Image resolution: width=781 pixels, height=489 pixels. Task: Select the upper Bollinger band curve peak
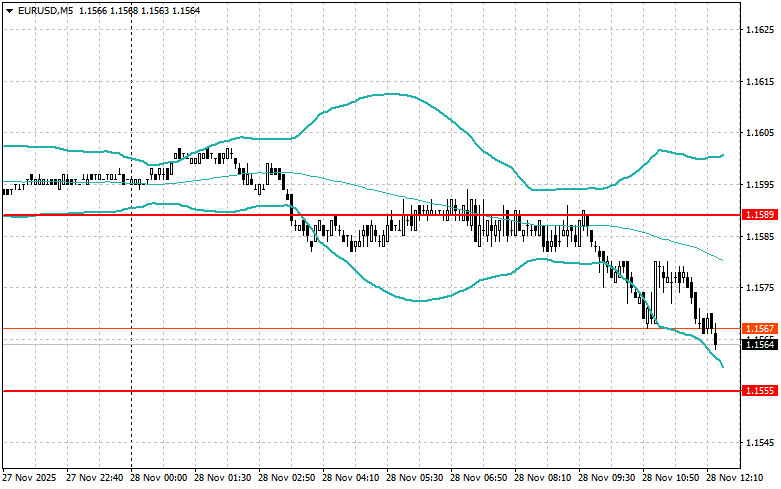click(392, 94)
